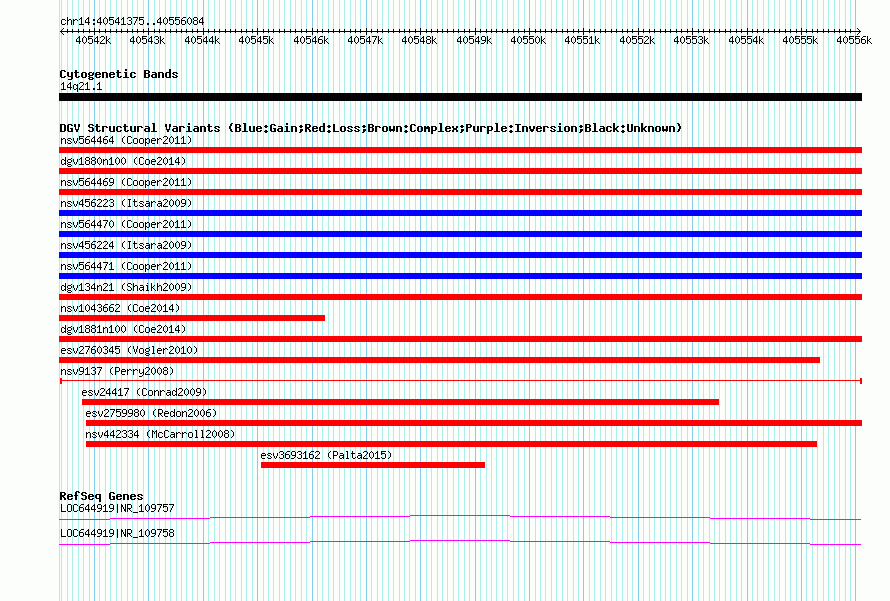Click the red bar under nsv564464
This screenshot has height=601, width=890.
click(460, 150)
